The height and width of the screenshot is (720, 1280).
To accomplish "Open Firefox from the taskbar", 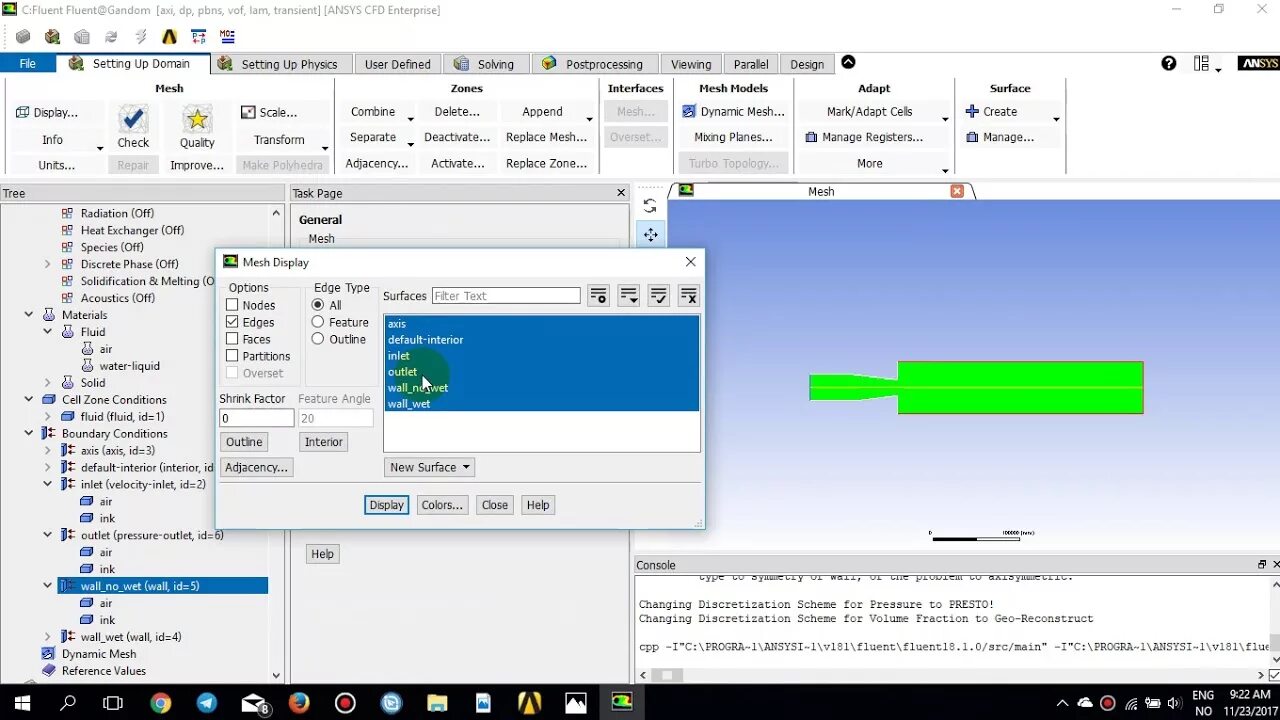I will click(x=299, y=703).
